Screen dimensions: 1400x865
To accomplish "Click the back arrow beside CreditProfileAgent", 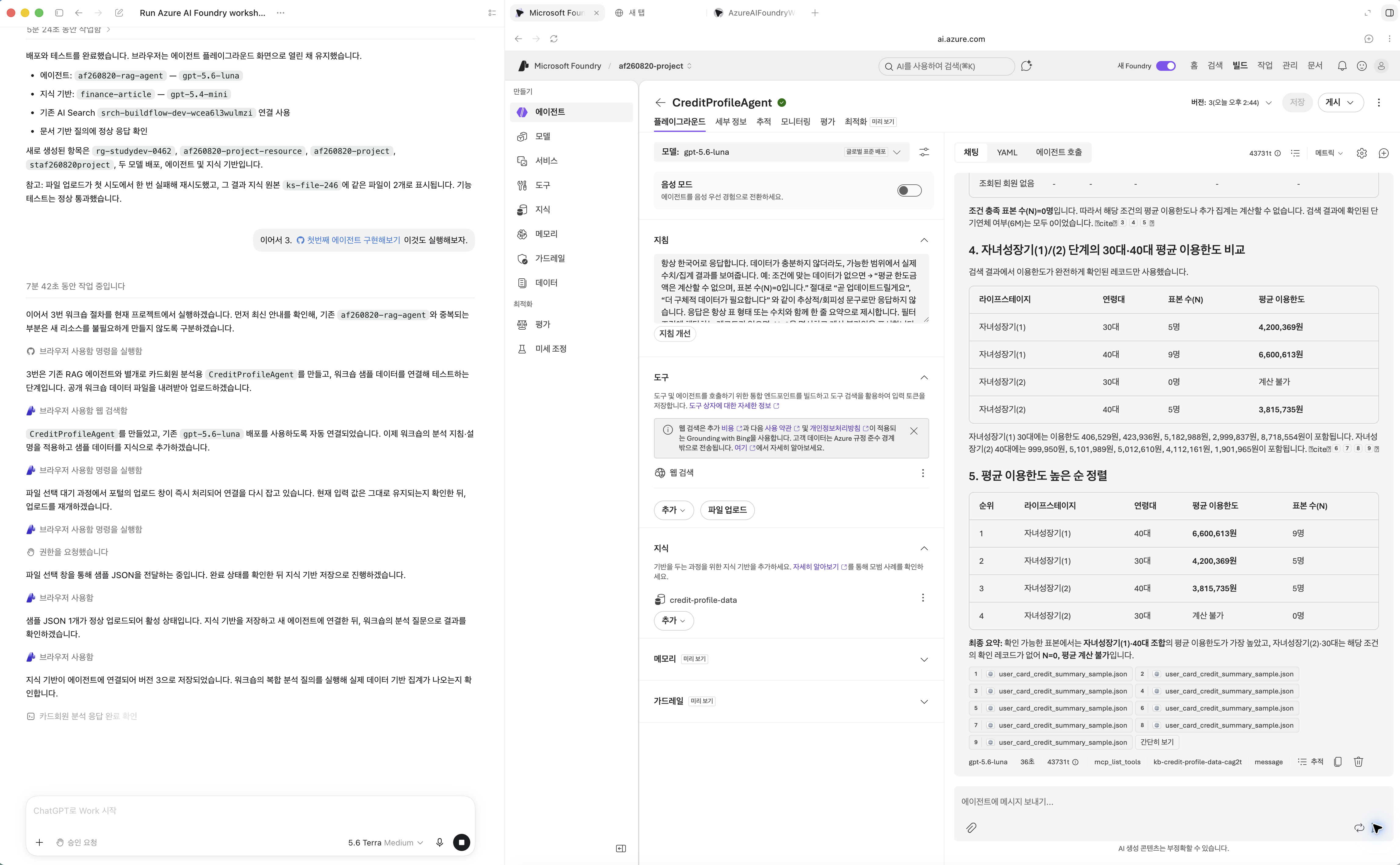I will (660, 103).
